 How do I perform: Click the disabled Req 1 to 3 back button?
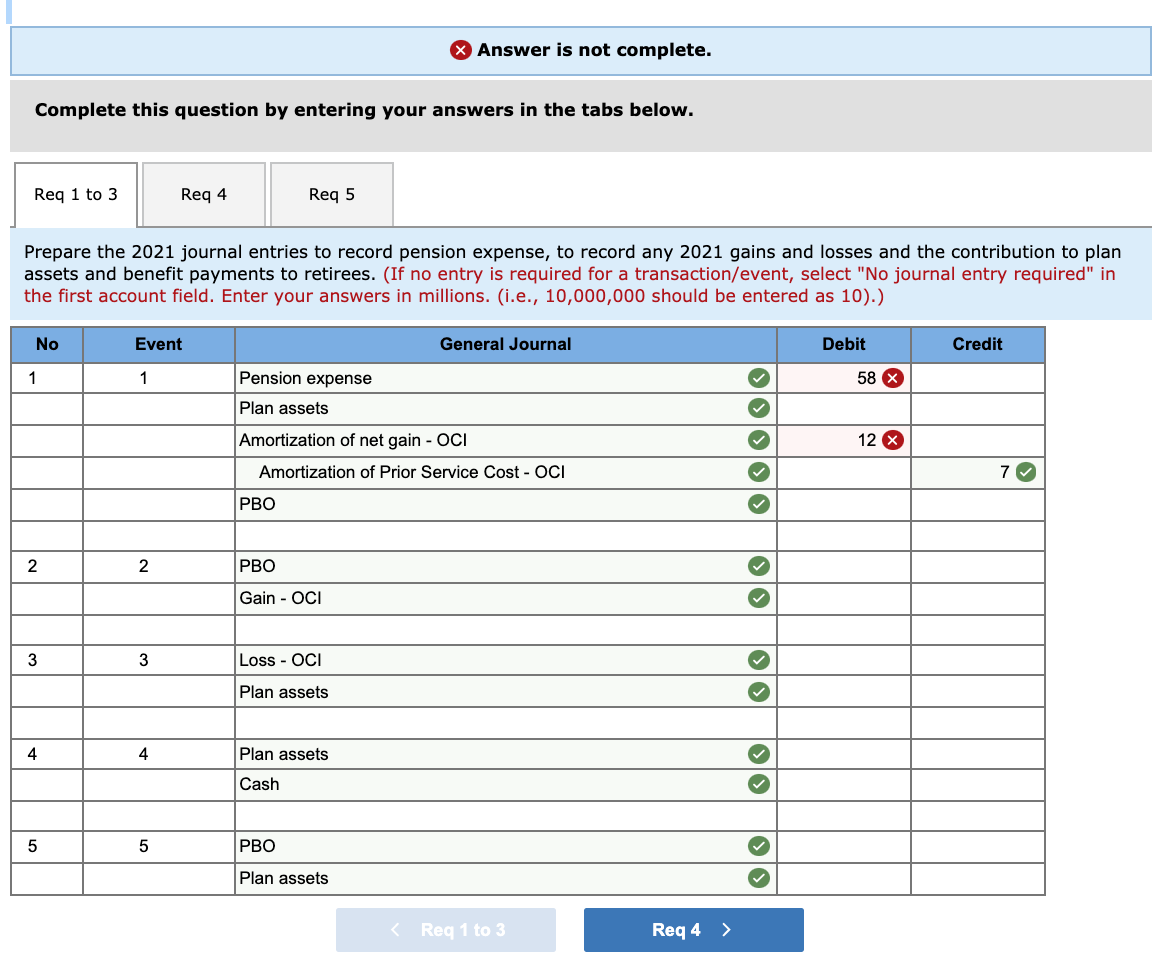(x=445, y=929)
